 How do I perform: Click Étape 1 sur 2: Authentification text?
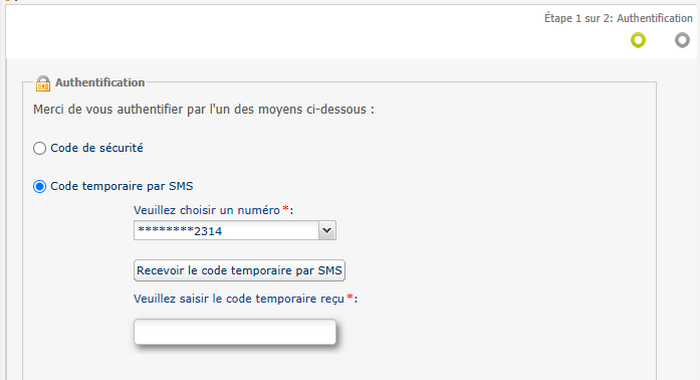[x=618, y=18]
